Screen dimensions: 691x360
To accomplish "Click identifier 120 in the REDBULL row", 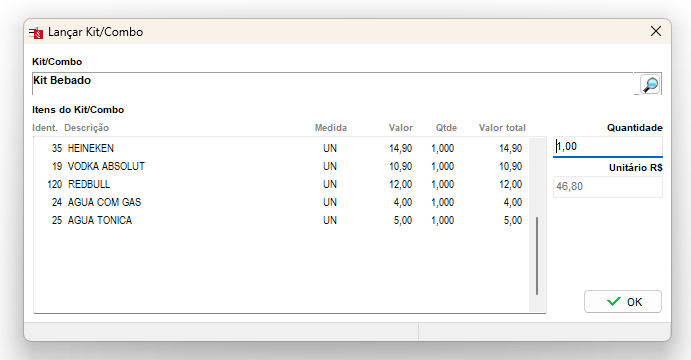I will click(x=55, y=184).
